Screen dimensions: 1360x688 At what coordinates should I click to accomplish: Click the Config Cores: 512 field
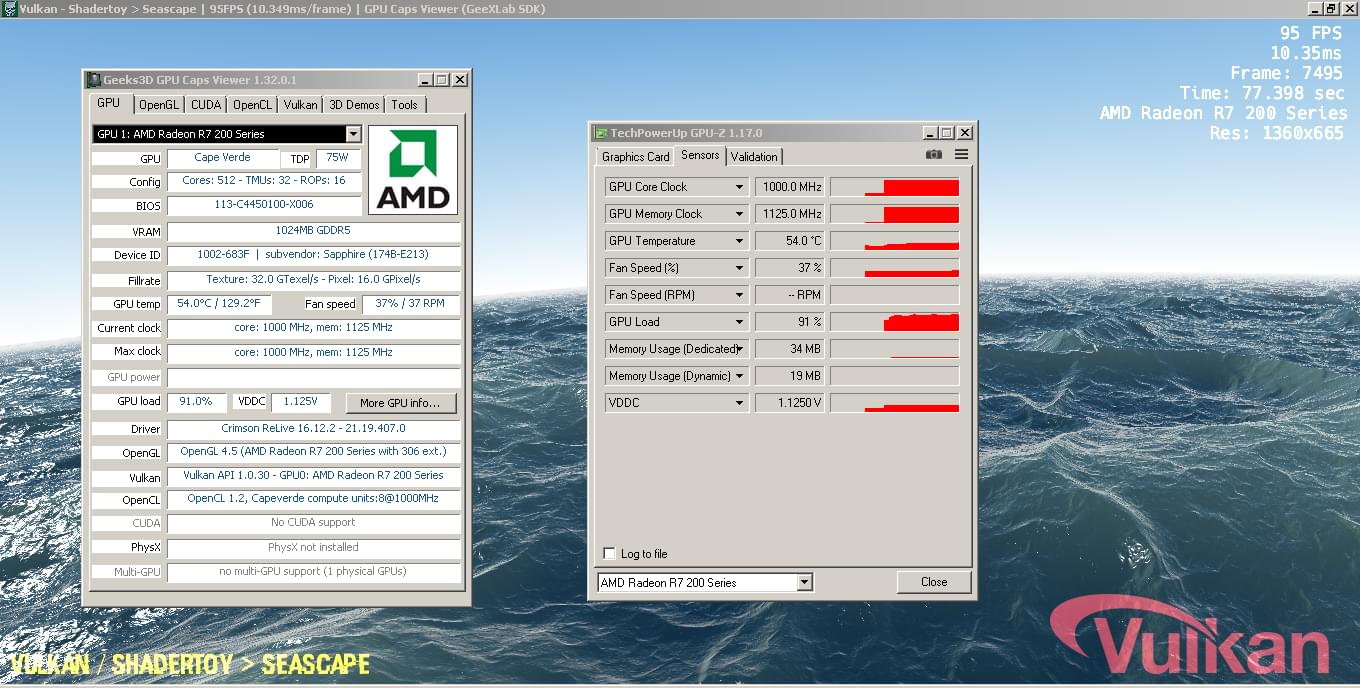click(x=264, y=182)
